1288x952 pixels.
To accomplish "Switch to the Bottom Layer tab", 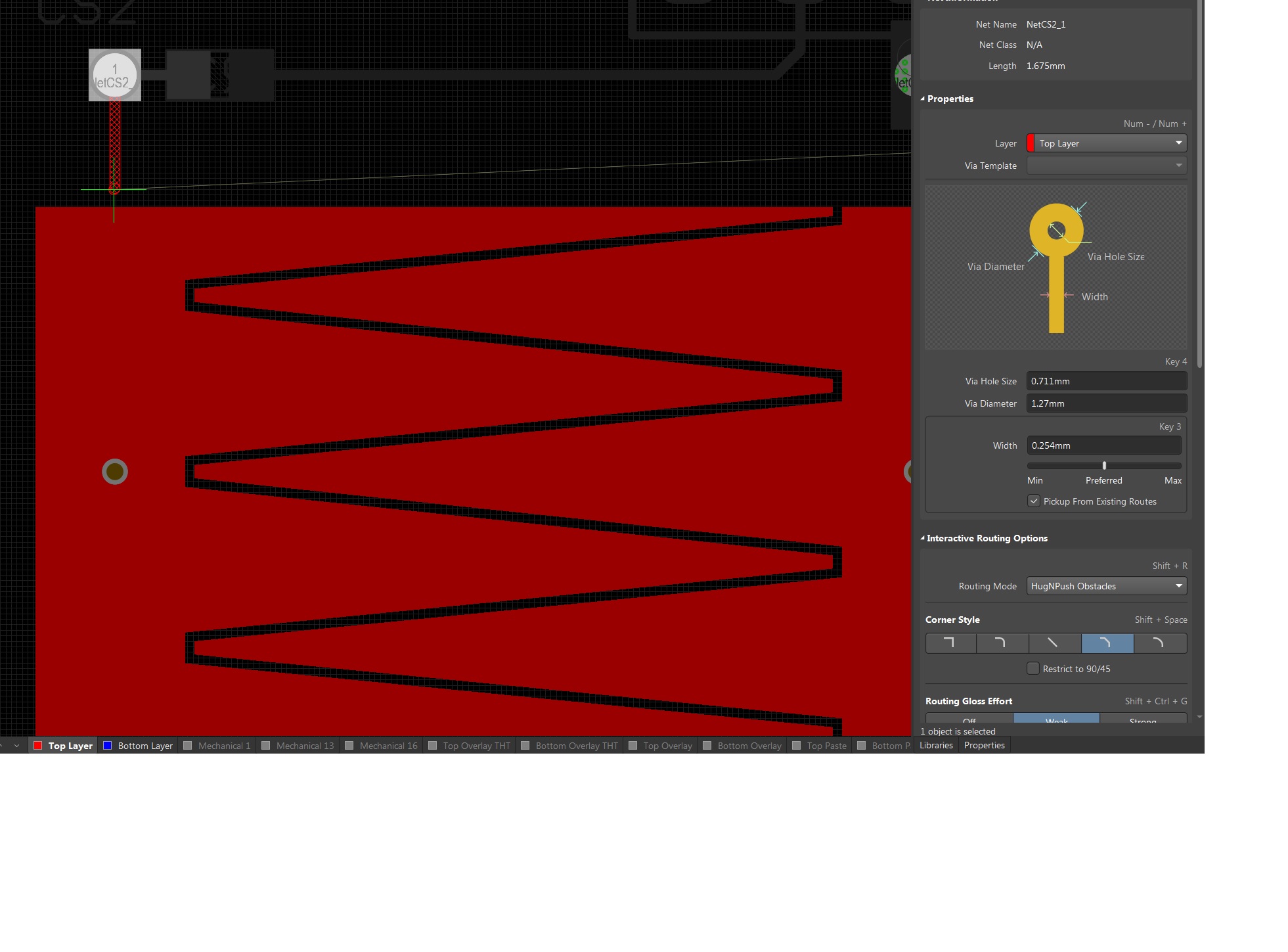I will [x=138, y=746].
